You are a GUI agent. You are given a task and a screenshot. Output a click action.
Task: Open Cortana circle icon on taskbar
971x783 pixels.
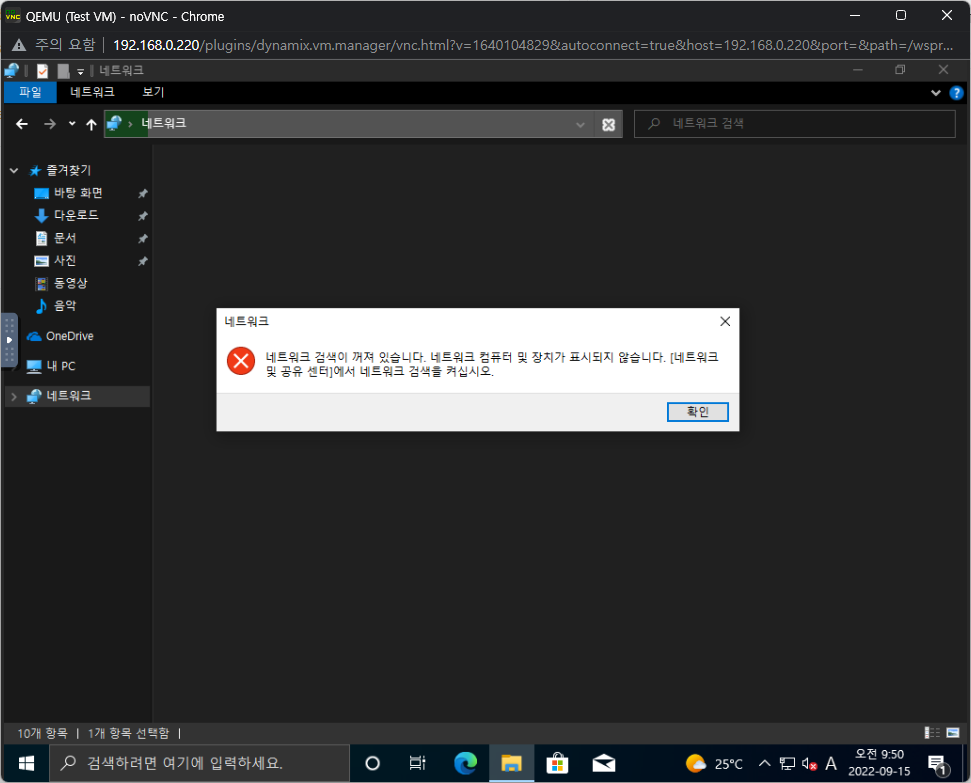coord(372,763)
